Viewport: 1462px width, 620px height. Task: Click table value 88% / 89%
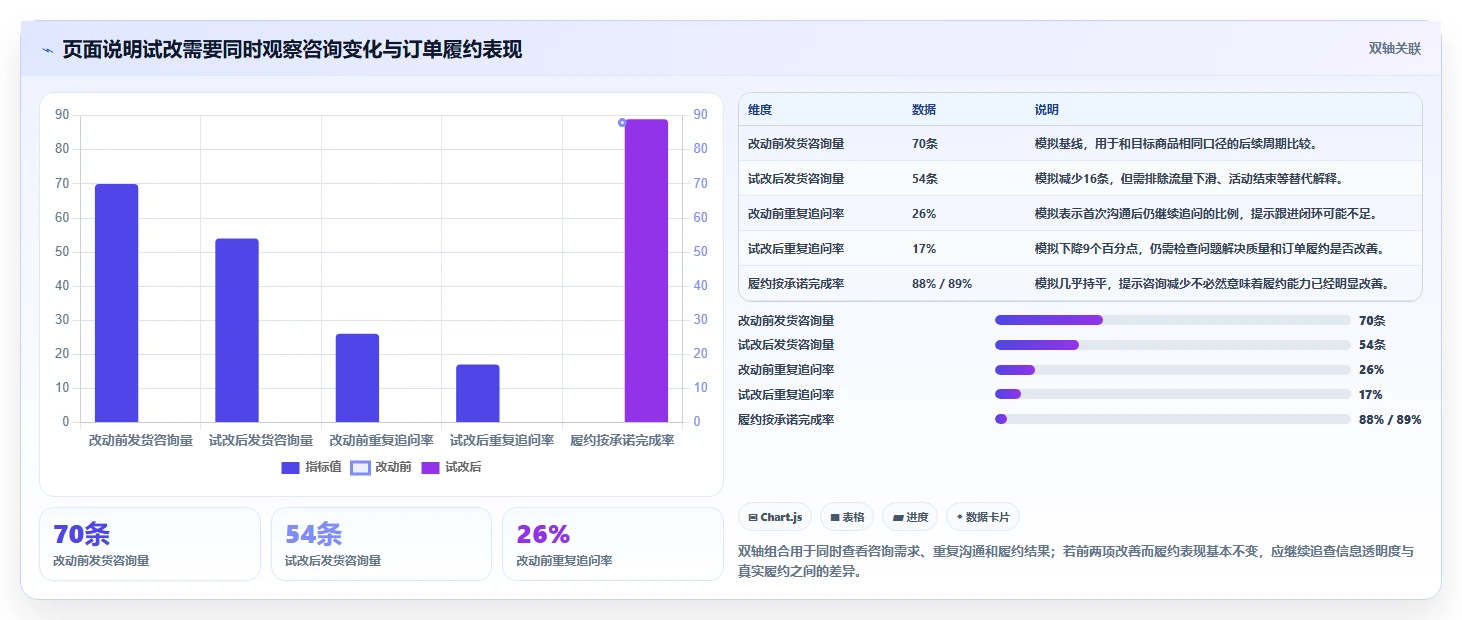(942, 284)
